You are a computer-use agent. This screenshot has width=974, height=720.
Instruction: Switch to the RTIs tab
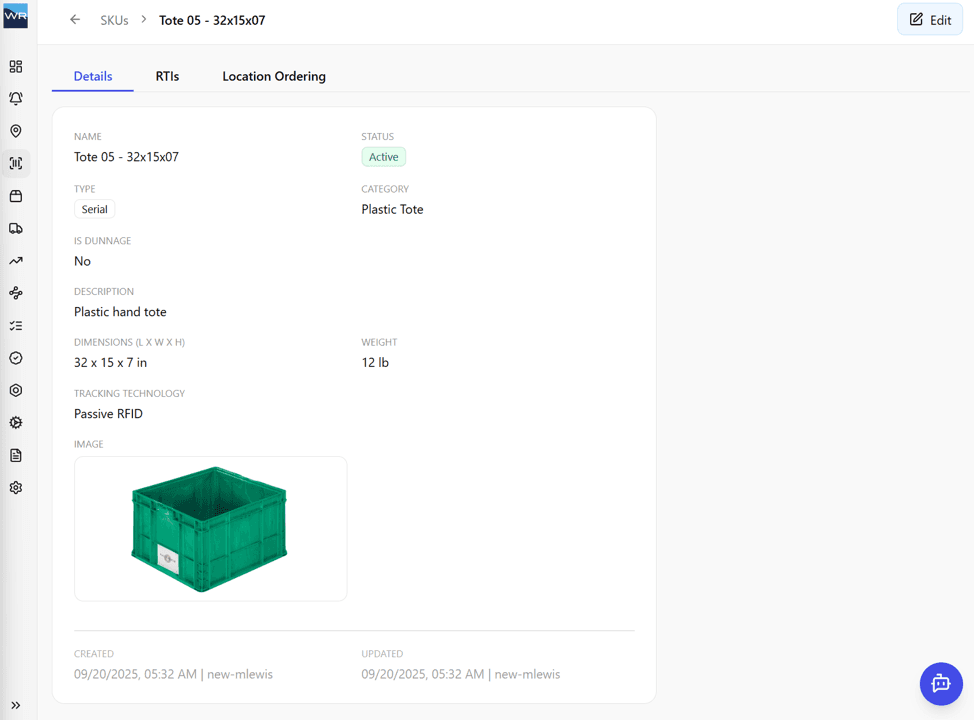pyautogui.click(x=167, y=76)
